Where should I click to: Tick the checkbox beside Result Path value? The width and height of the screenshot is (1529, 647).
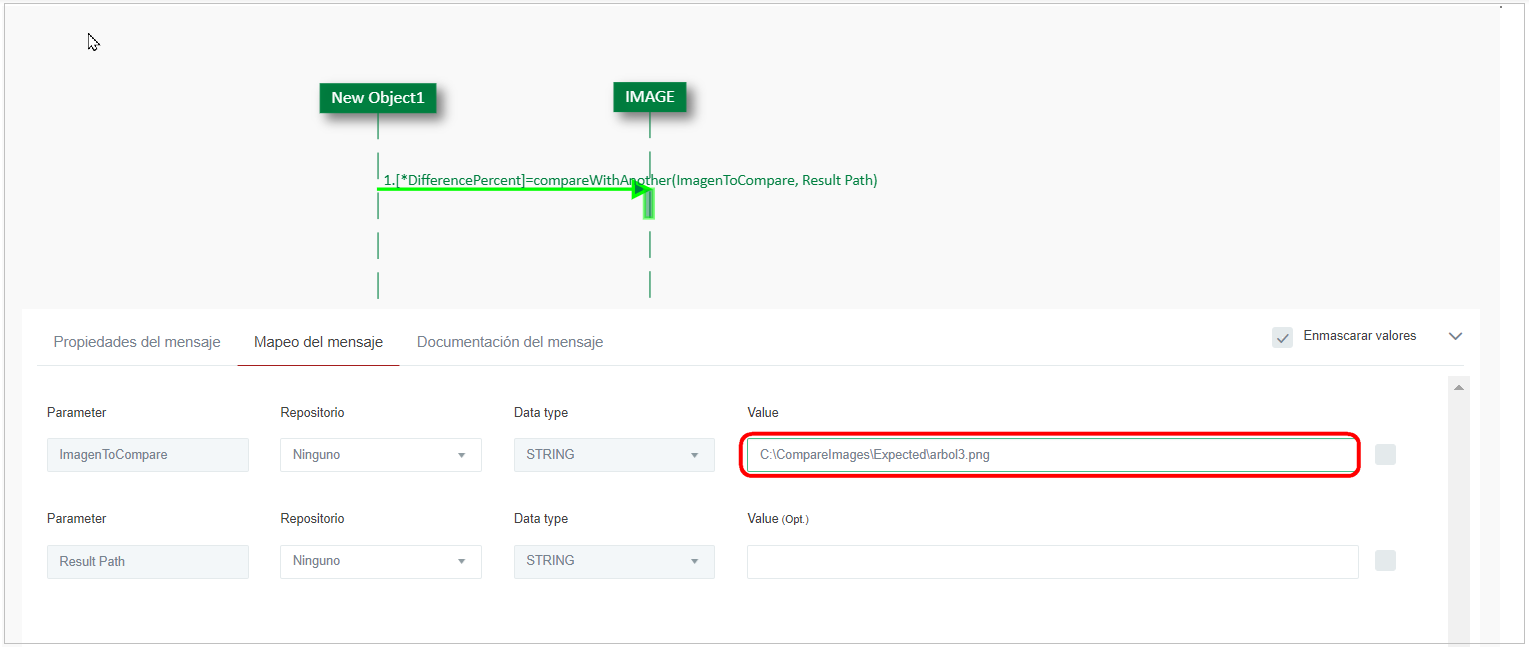[x=1385, y=561]
